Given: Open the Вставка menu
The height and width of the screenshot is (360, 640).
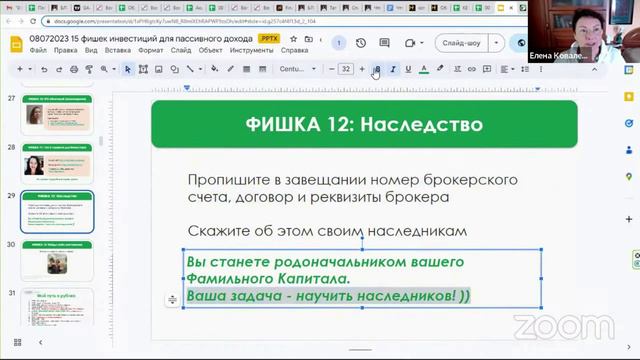Looking at the screenshot, I should pos(118,50).
